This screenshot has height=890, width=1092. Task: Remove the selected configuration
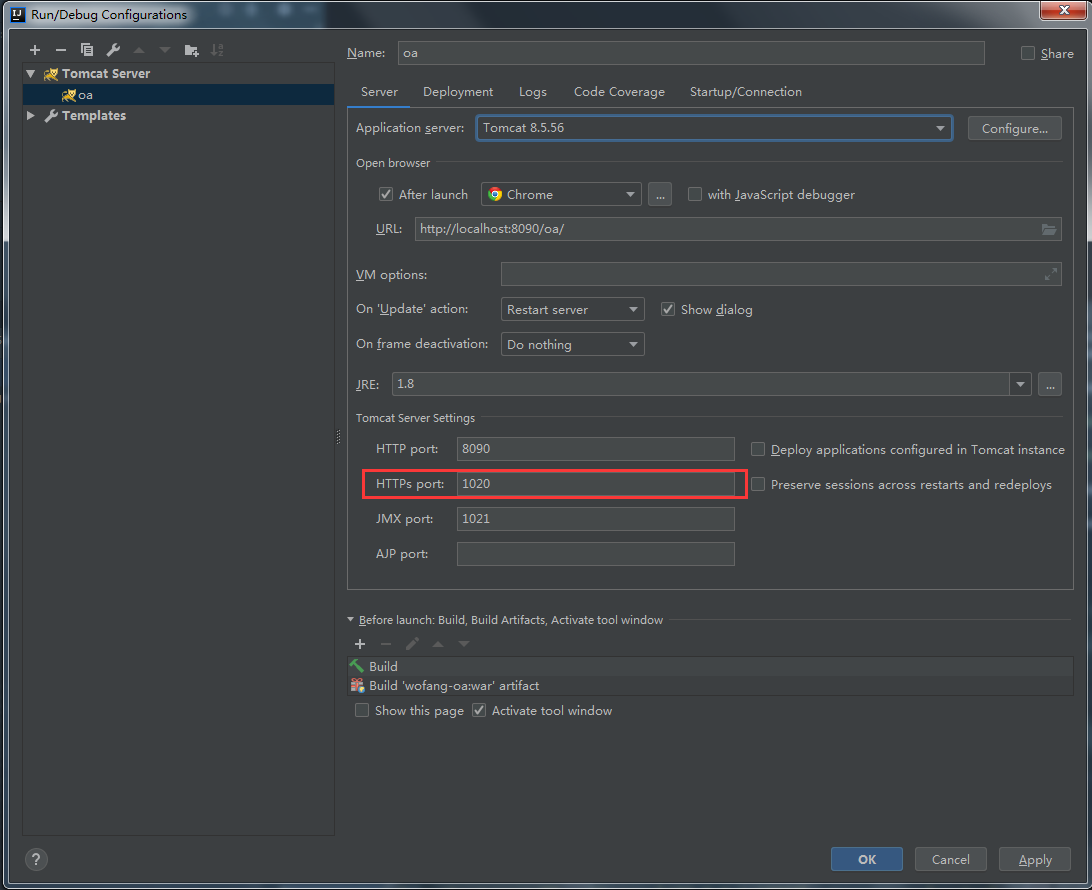tap(60, 49)
